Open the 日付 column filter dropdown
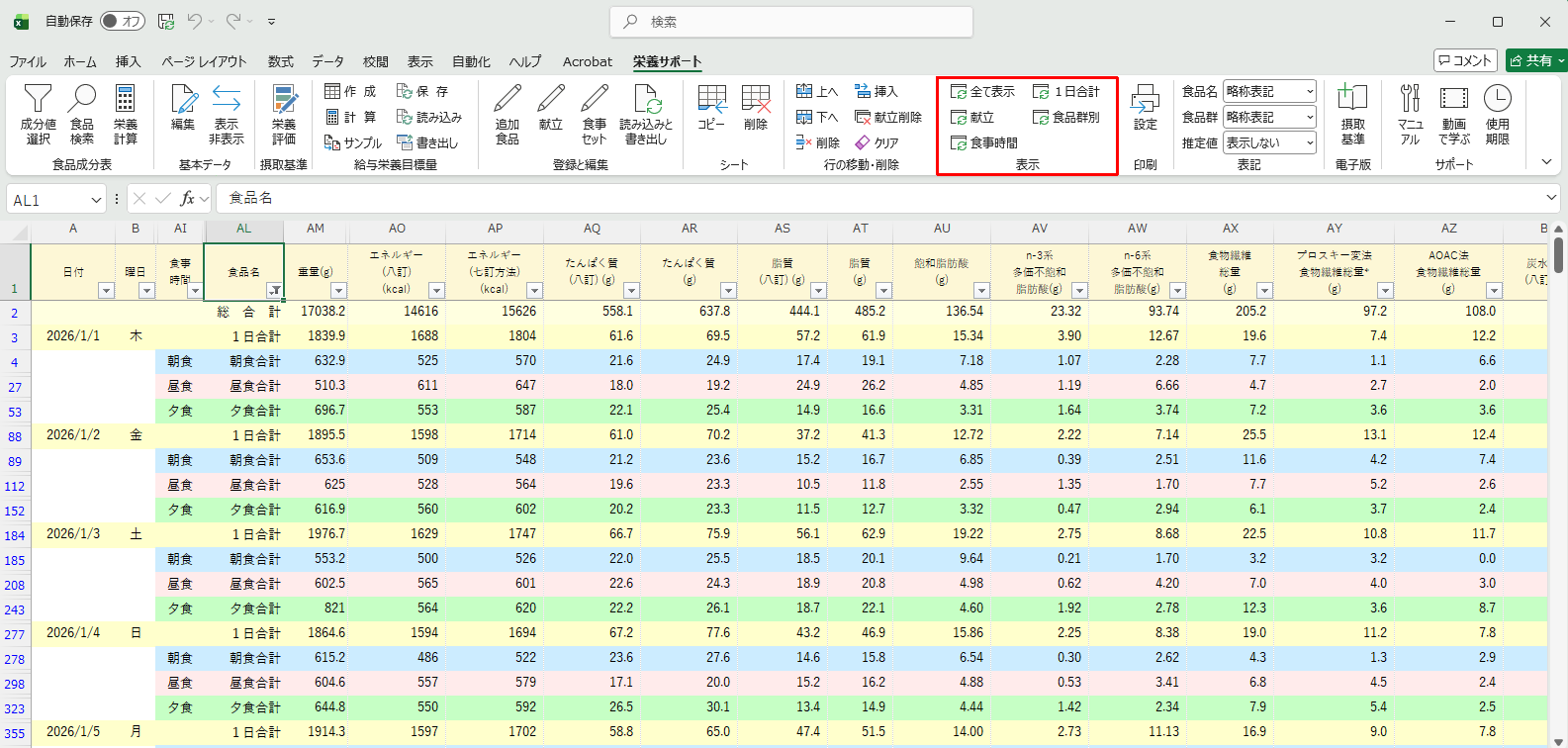 [106, 291]
